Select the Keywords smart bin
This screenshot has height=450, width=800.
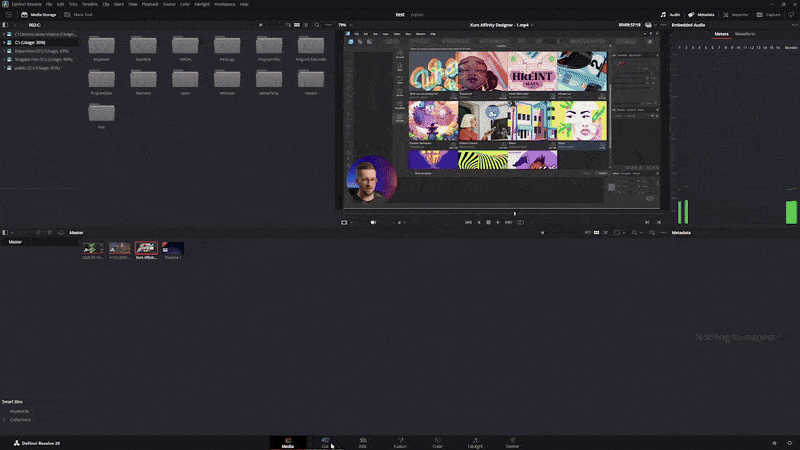(x=19, y=411)
